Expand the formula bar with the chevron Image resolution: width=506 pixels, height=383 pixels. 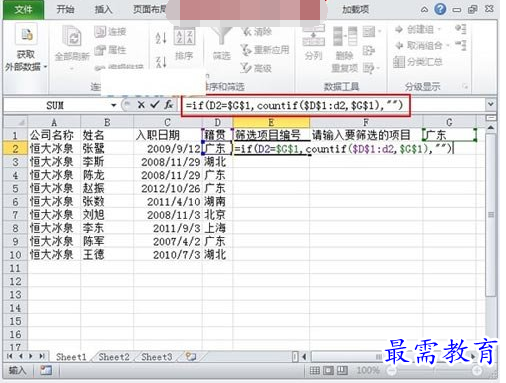[x=490, y=104]
